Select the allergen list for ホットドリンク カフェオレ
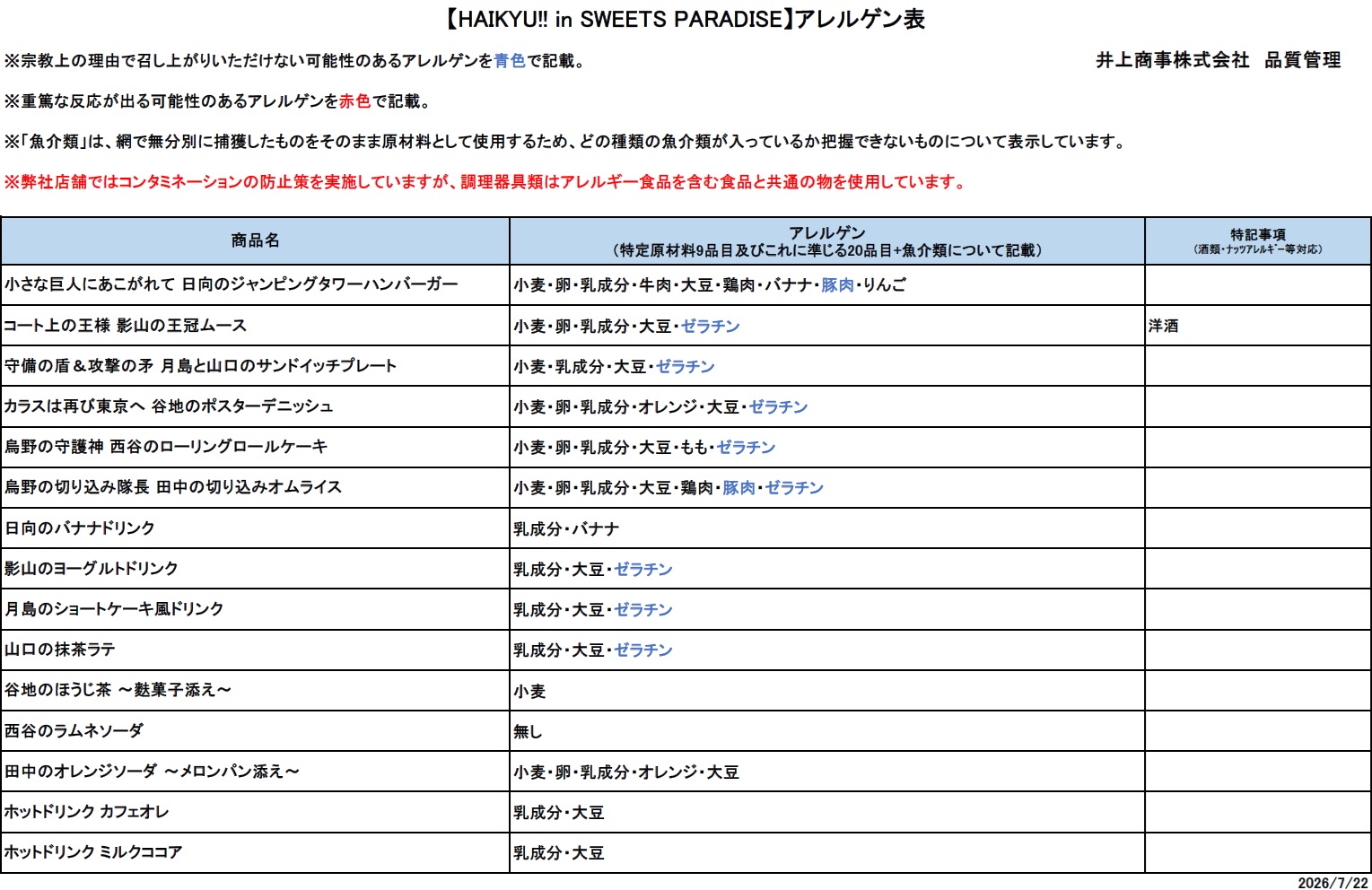Viewport: 1372px width, 890px height. pos(559,812)
